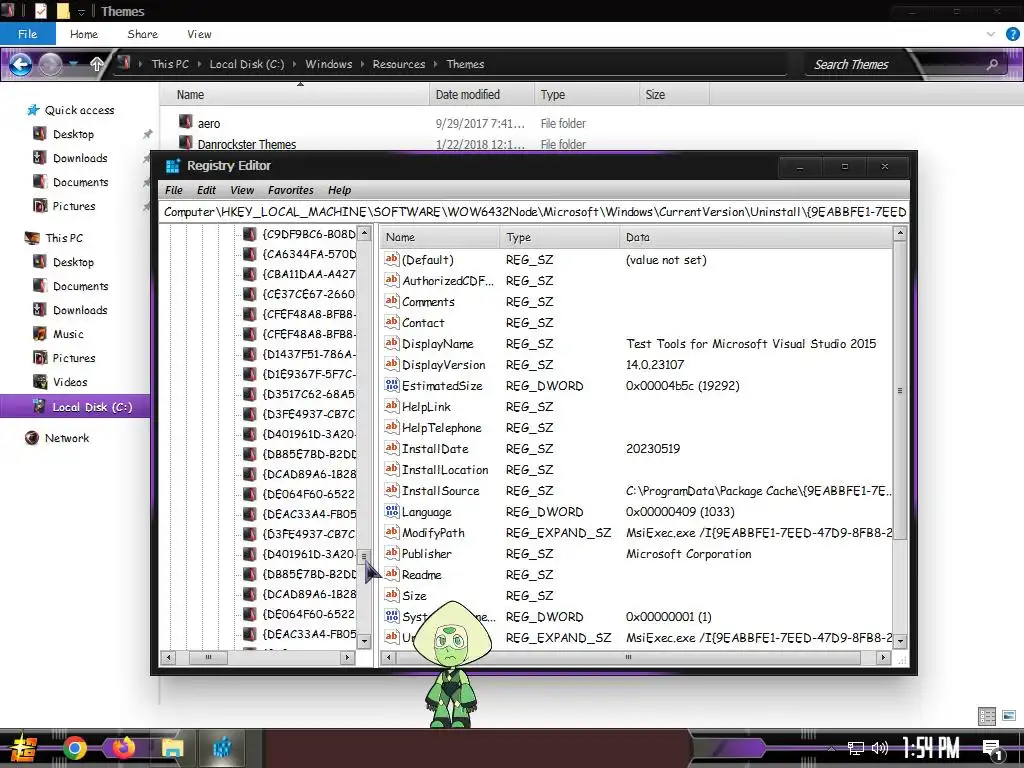
Task: Open the Start button on taskbar
Action: point(23,748)
